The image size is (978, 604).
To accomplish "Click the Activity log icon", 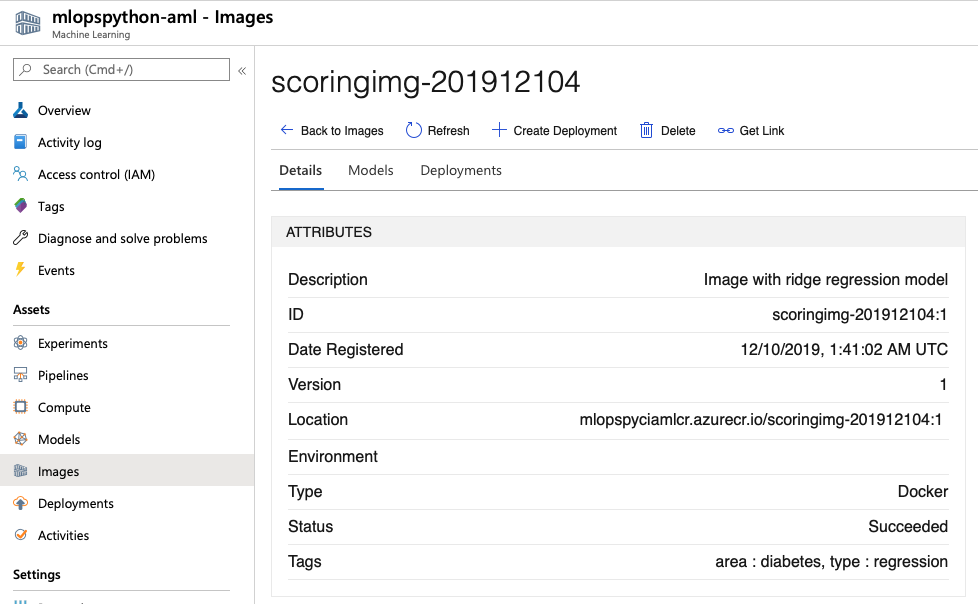I will click(x=21, y=142).
